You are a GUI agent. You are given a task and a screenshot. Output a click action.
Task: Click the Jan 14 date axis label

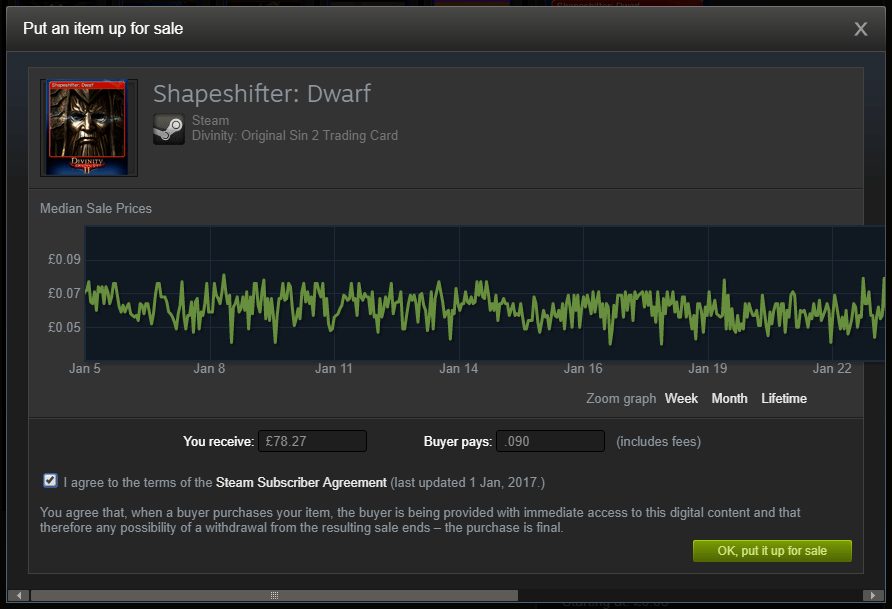[458, 368]
